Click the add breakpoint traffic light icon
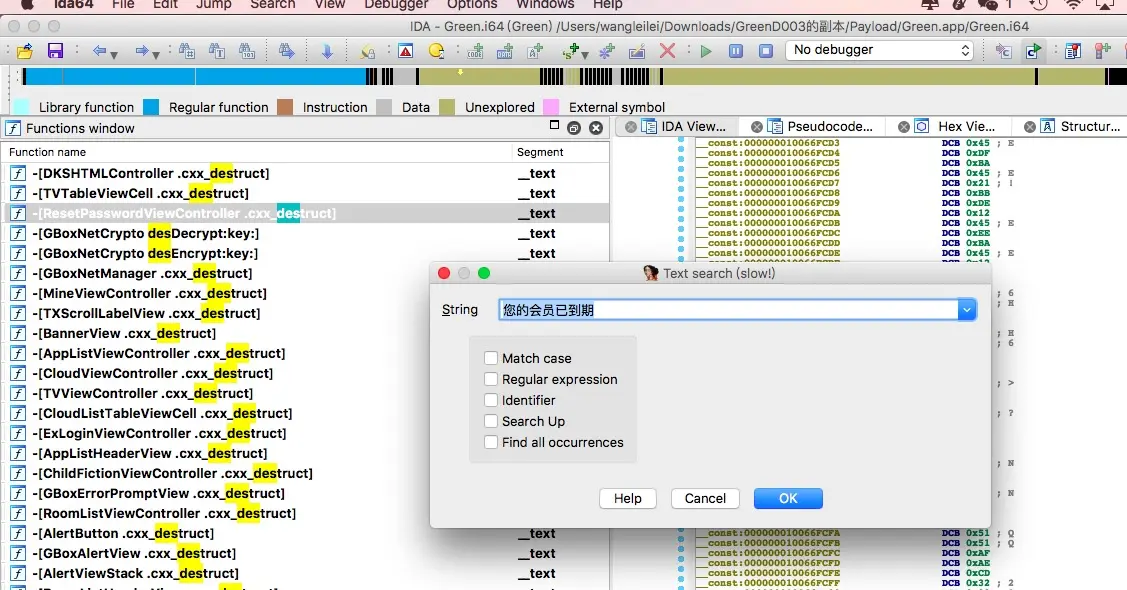The width and height of the screenshot is (1127, 590). pyautogui.click(x=1103, y=51)
